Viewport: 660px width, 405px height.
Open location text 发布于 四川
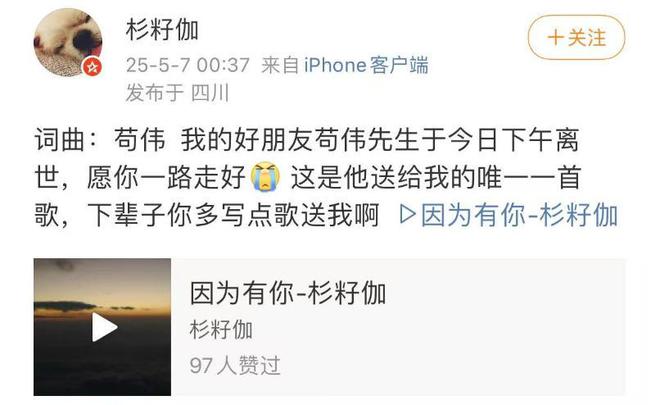pyautogui.click(x=177, y=93)
